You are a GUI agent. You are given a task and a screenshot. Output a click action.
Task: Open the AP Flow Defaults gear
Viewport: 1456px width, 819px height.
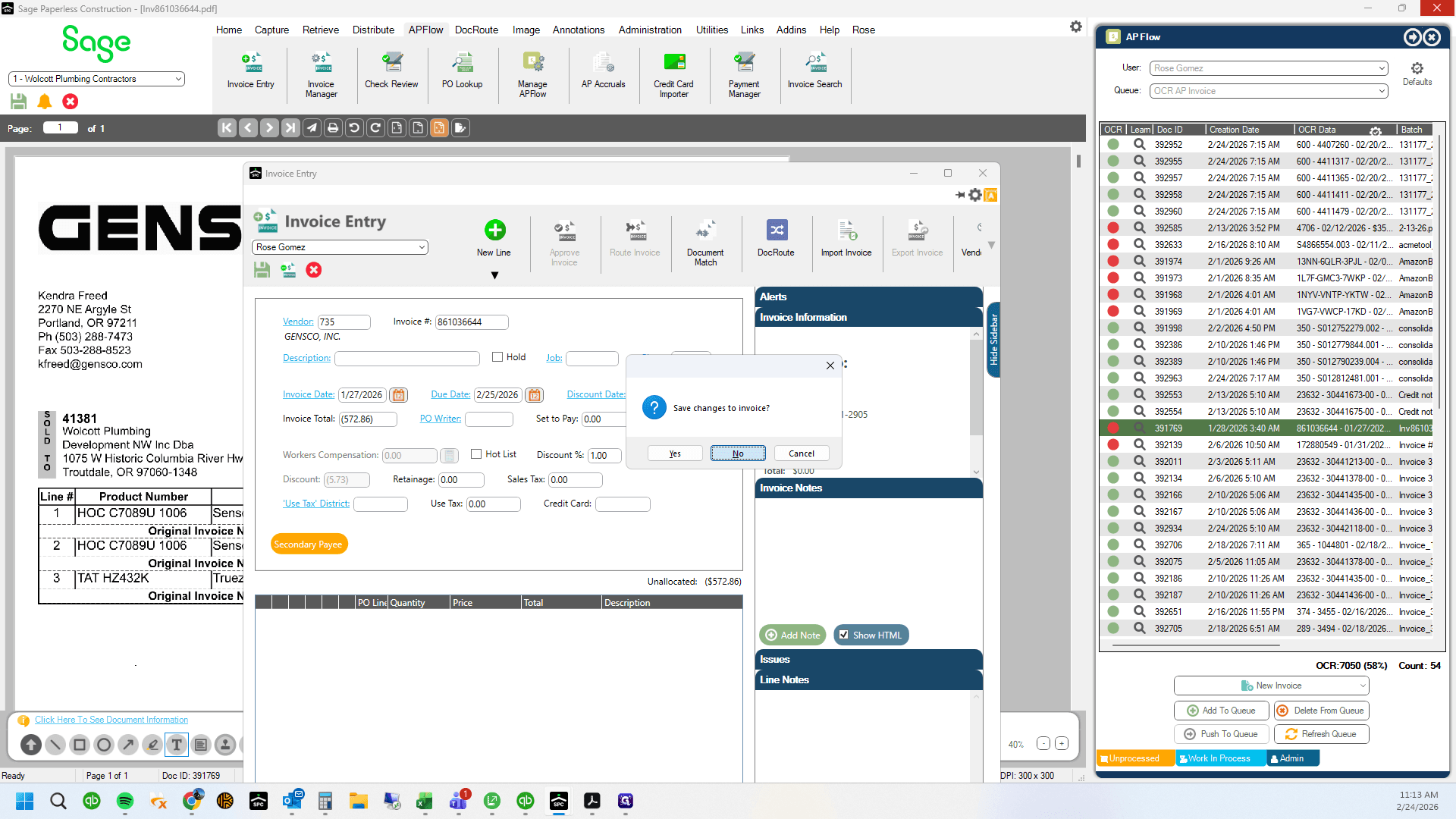click(x=1417, y=68)
